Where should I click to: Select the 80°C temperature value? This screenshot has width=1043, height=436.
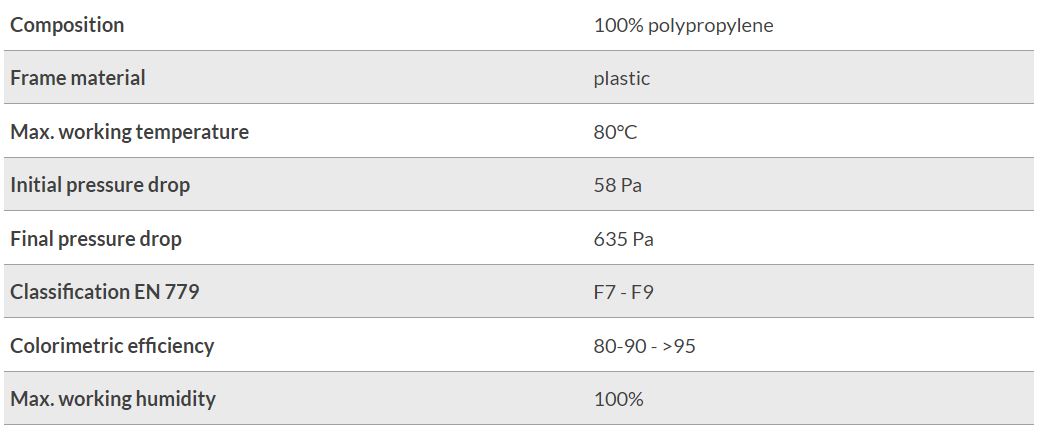[615, 132]
